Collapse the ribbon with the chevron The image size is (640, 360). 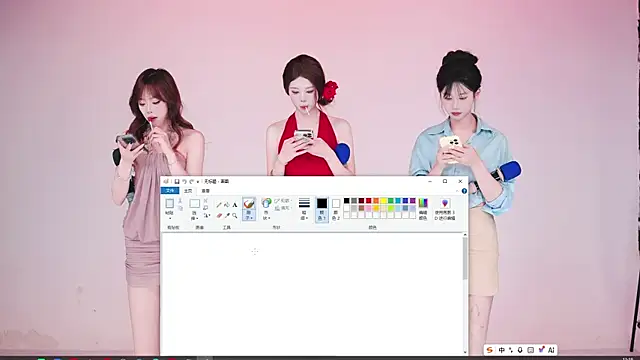pyautogui.click(x=457, y=191)
